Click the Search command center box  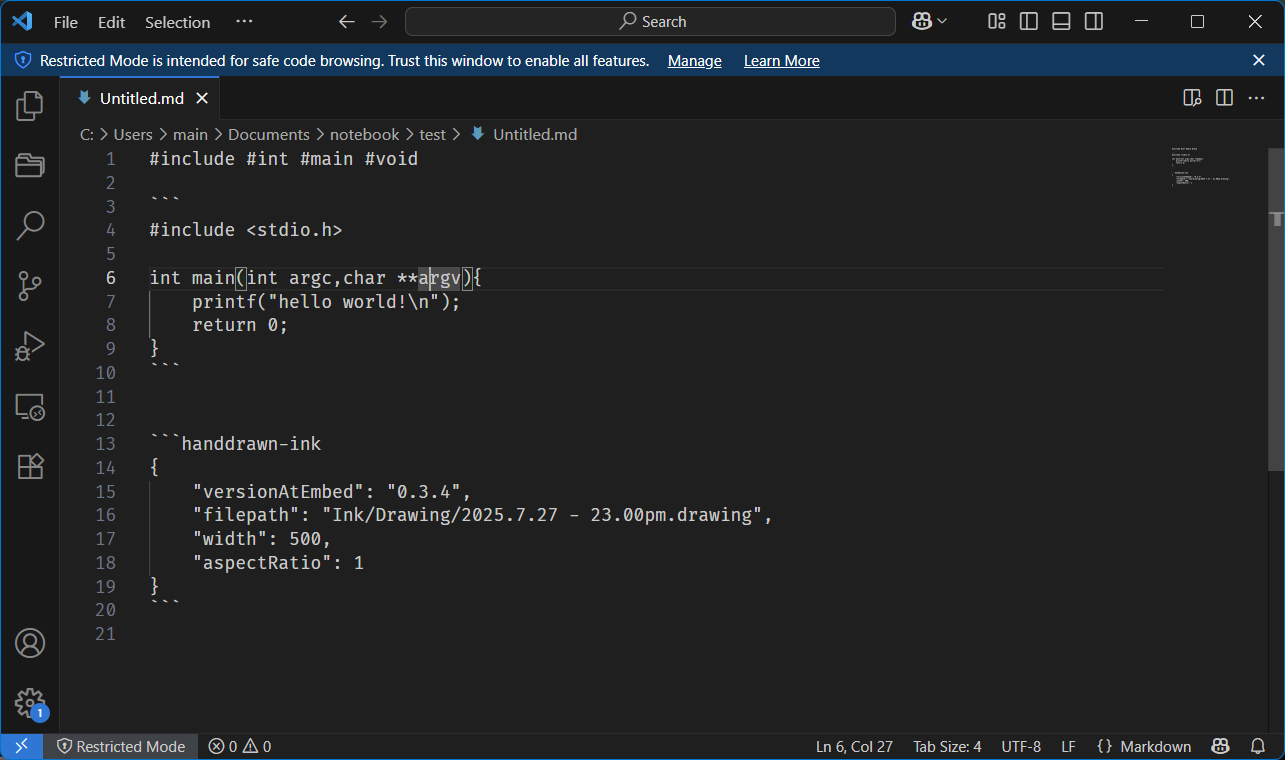pyautogui.click(x=650, y=21)
